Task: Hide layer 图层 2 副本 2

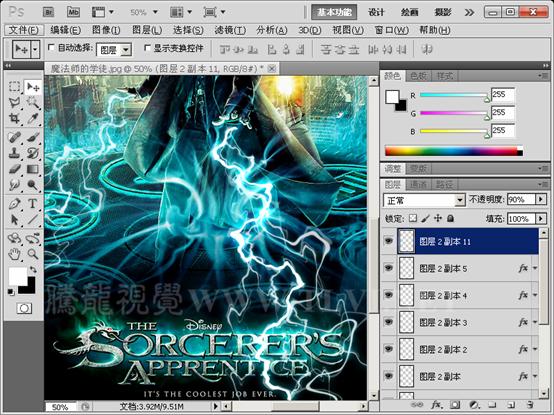Action: pyautogui.click(x=389, y=349)
